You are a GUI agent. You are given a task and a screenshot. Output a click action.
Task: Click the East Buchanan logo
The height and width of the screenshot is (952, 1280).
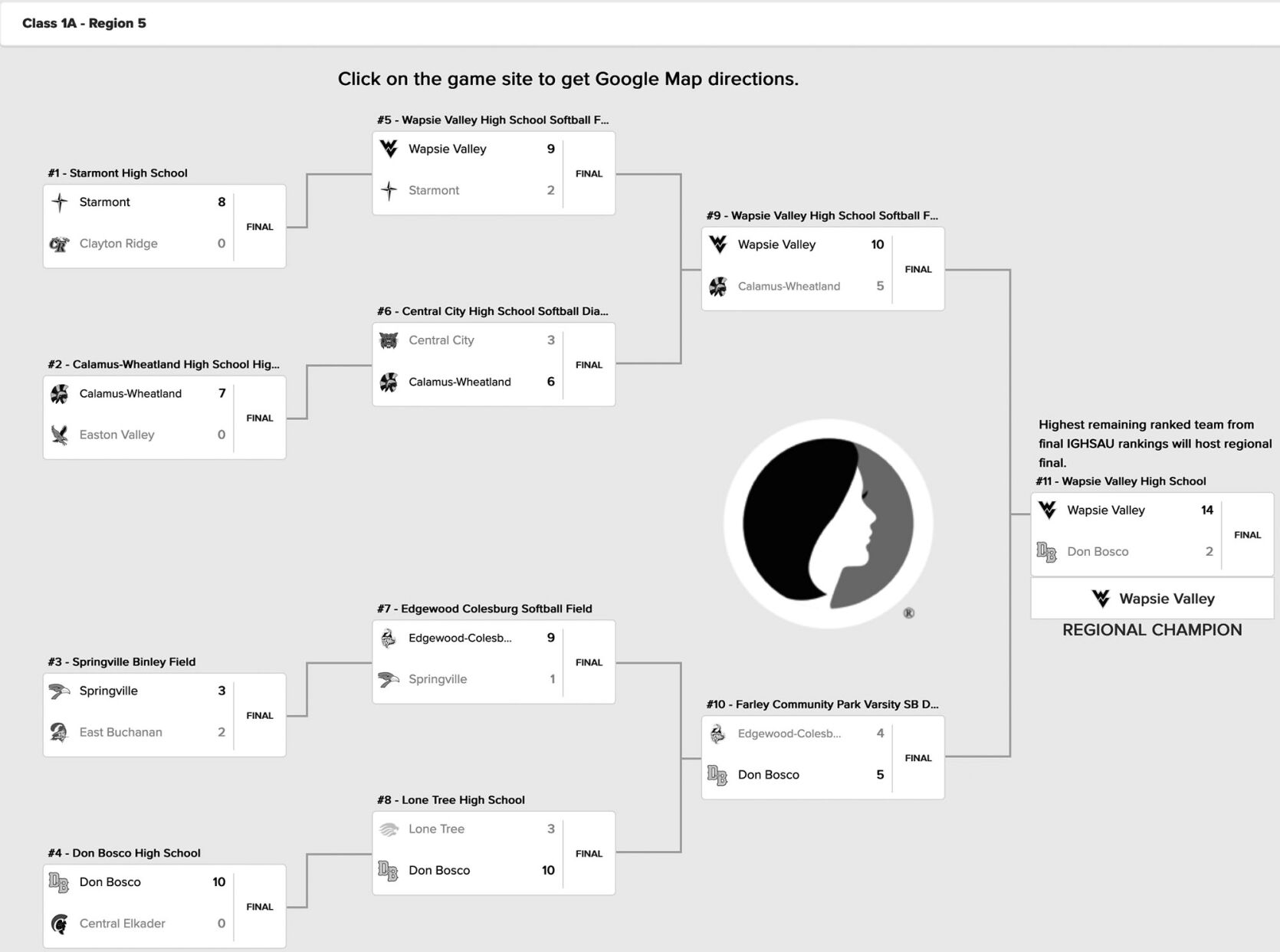click(59, 732)
